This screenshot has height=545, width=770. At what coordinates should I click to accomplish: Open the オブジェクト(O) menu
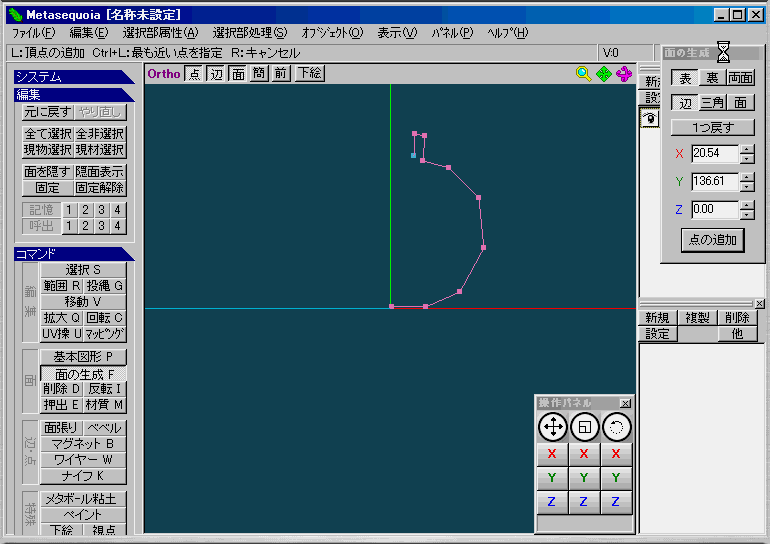click(332, 33)
